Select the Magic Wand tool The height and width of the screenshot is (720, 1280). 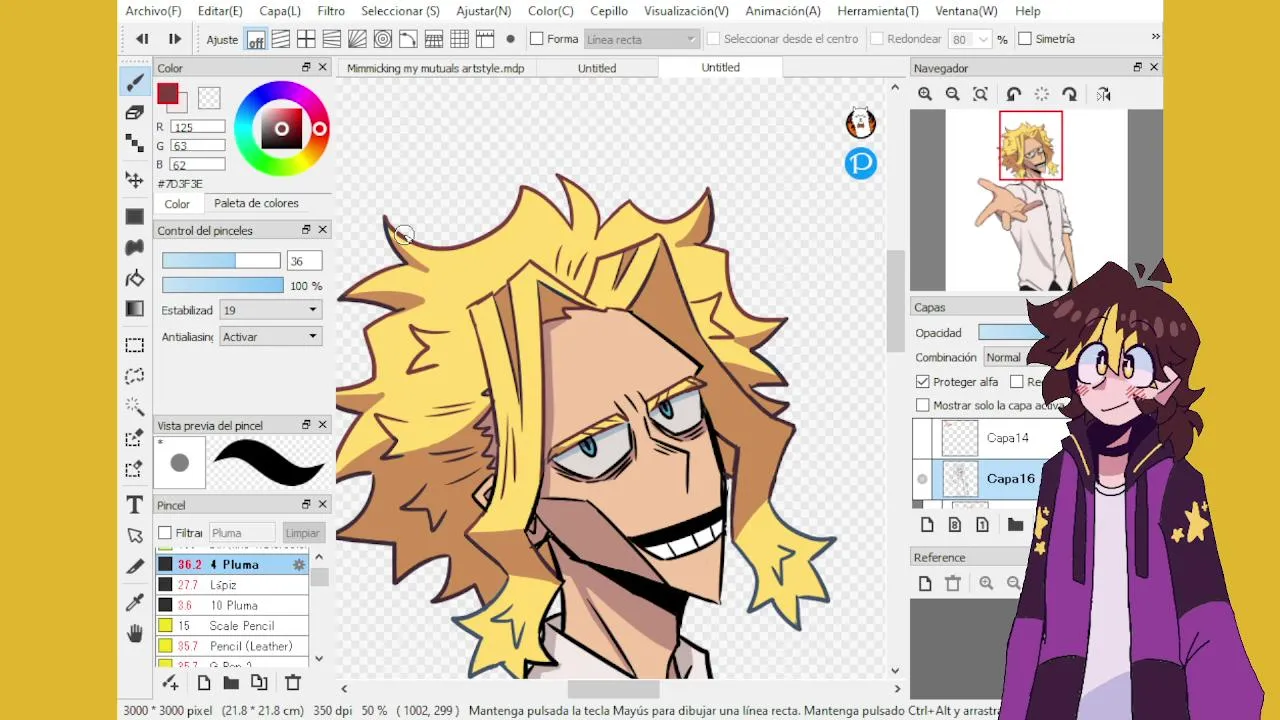134,407
